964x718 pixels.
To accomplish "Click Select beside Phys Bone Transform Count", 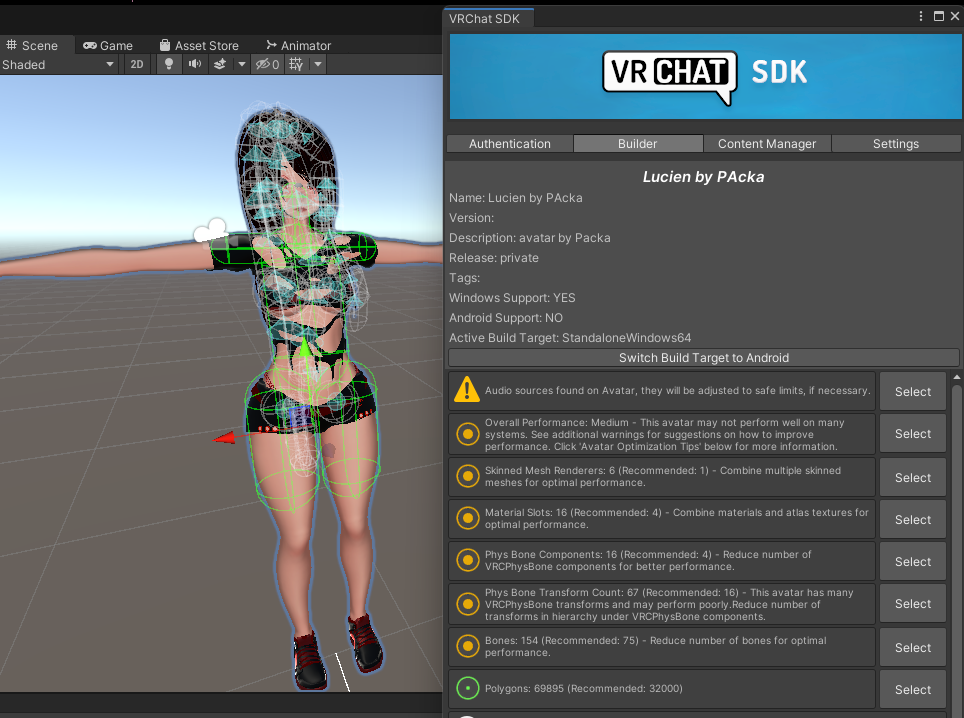I will (913, 604).
